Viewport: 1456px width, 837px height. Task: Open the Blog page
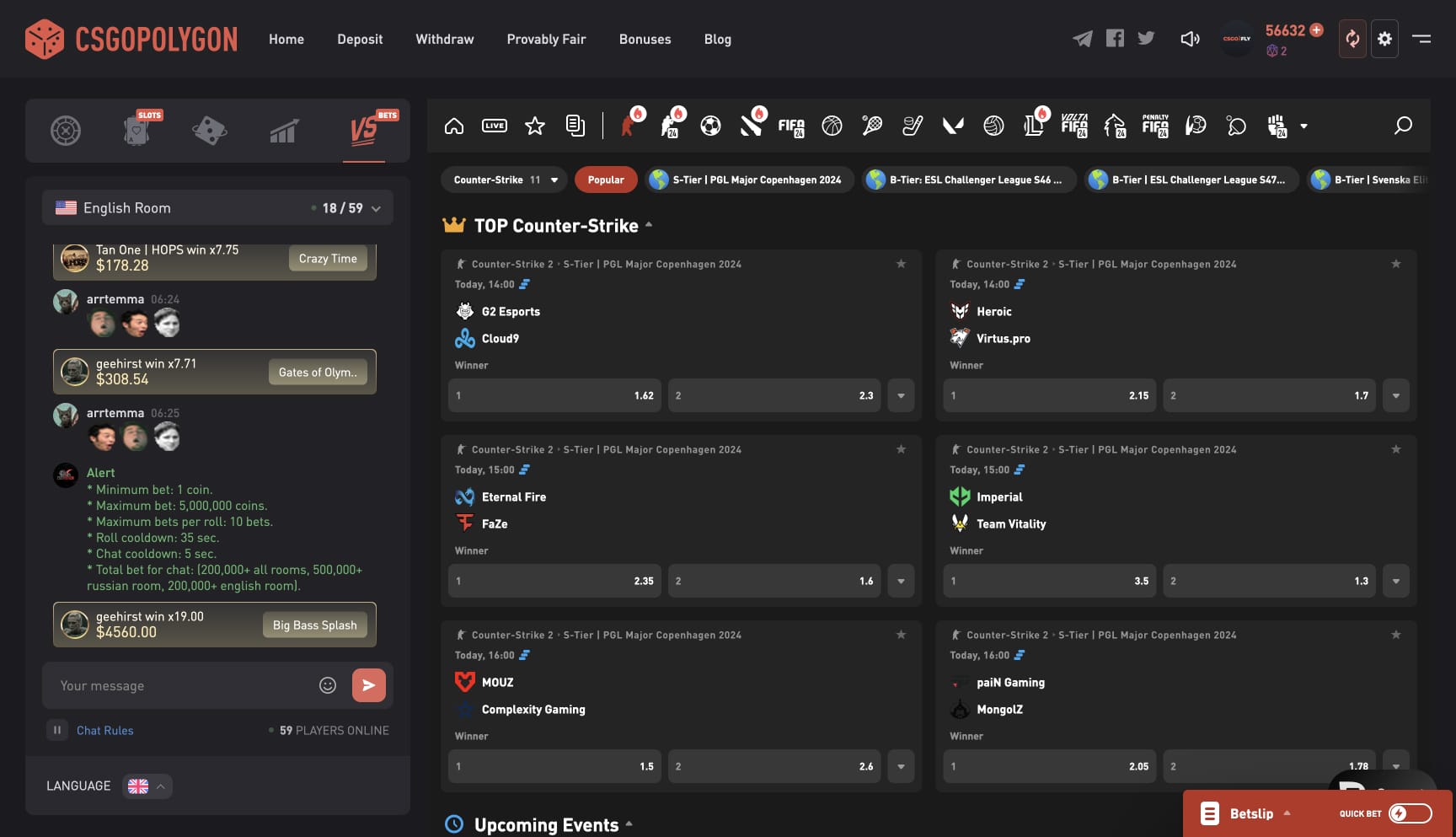[718, 39]
